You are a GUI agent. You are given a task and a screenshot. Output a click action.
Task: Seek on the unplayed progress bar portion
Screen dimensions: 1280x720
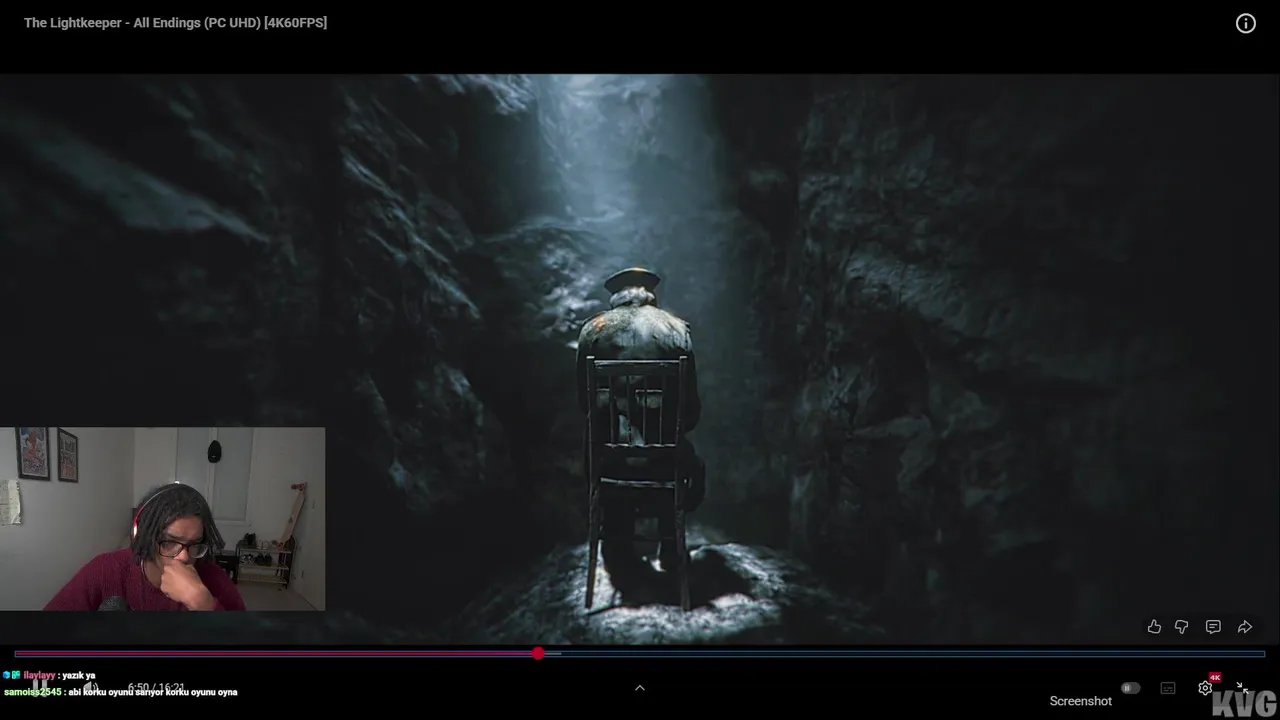[x=905, y=654]
